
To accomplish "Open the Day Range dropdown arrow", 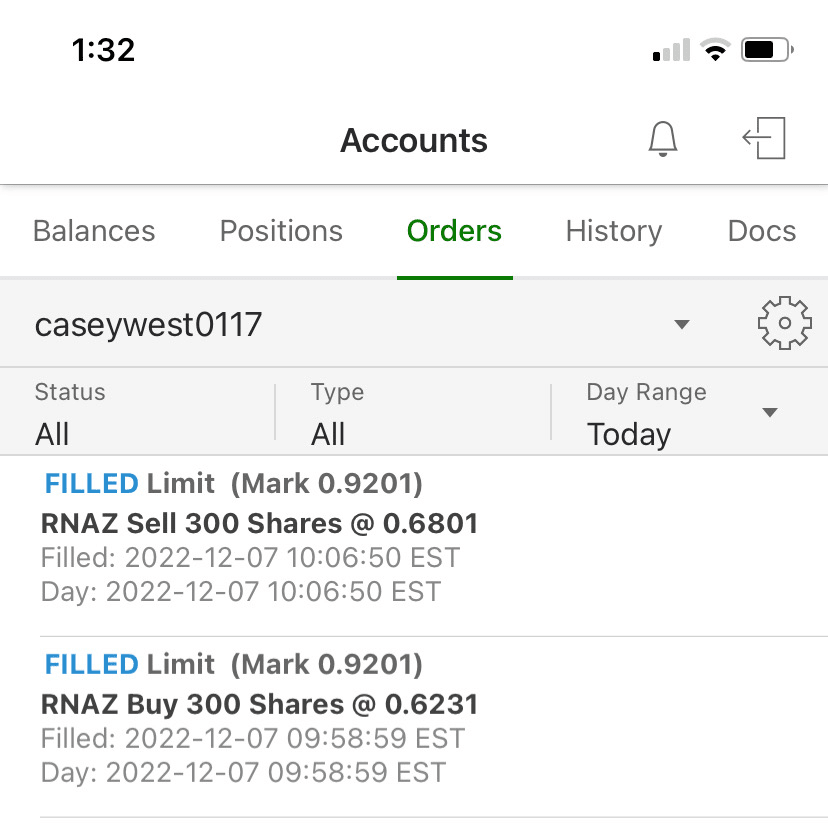I will coord(770,413).
